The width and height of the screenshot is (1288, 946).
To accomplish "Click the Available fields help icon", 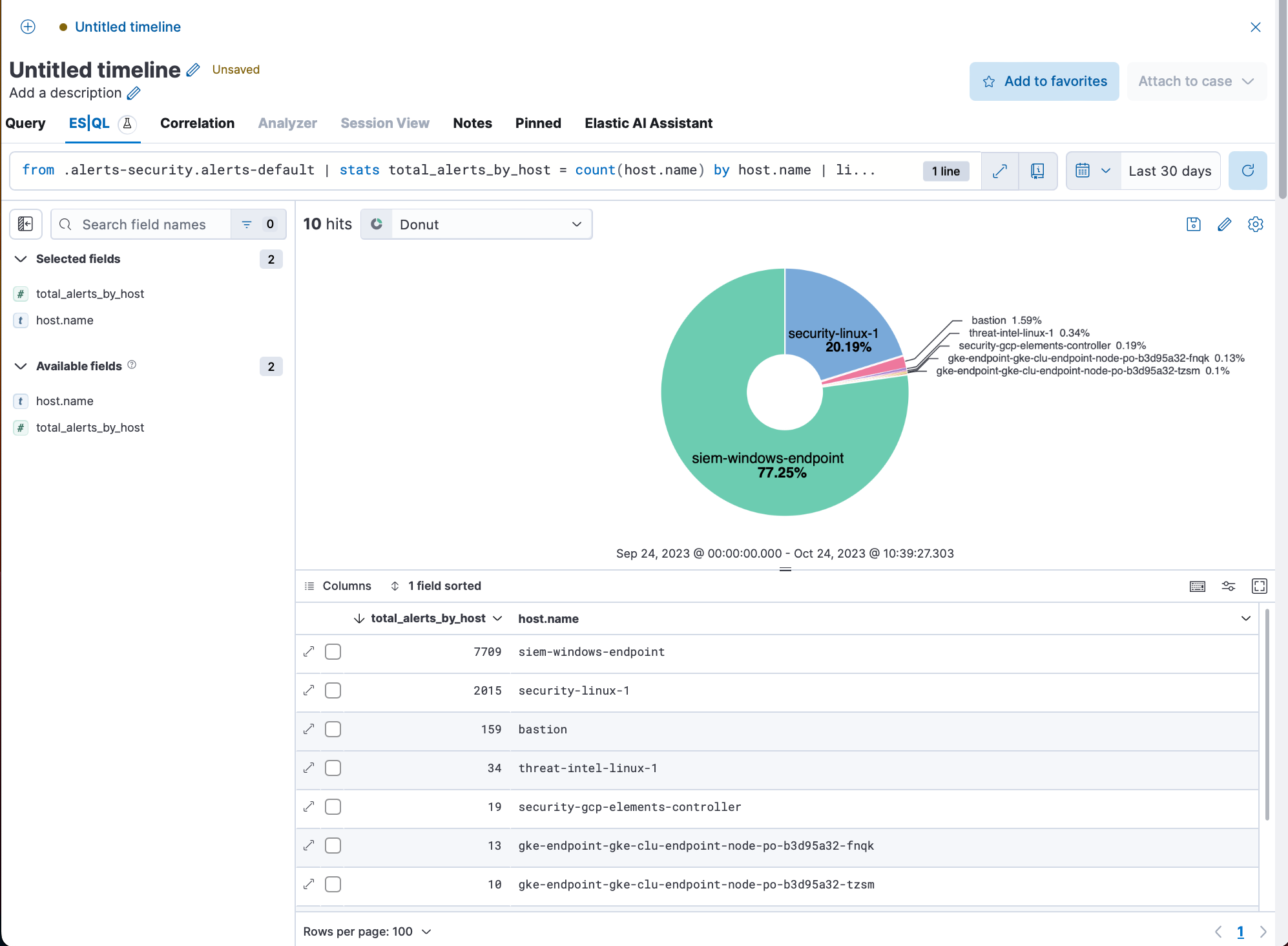I will click(132, 364).
